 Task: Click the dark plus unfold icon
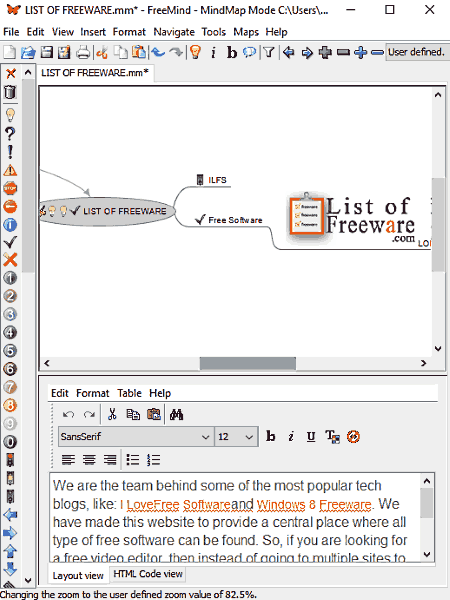325,52
